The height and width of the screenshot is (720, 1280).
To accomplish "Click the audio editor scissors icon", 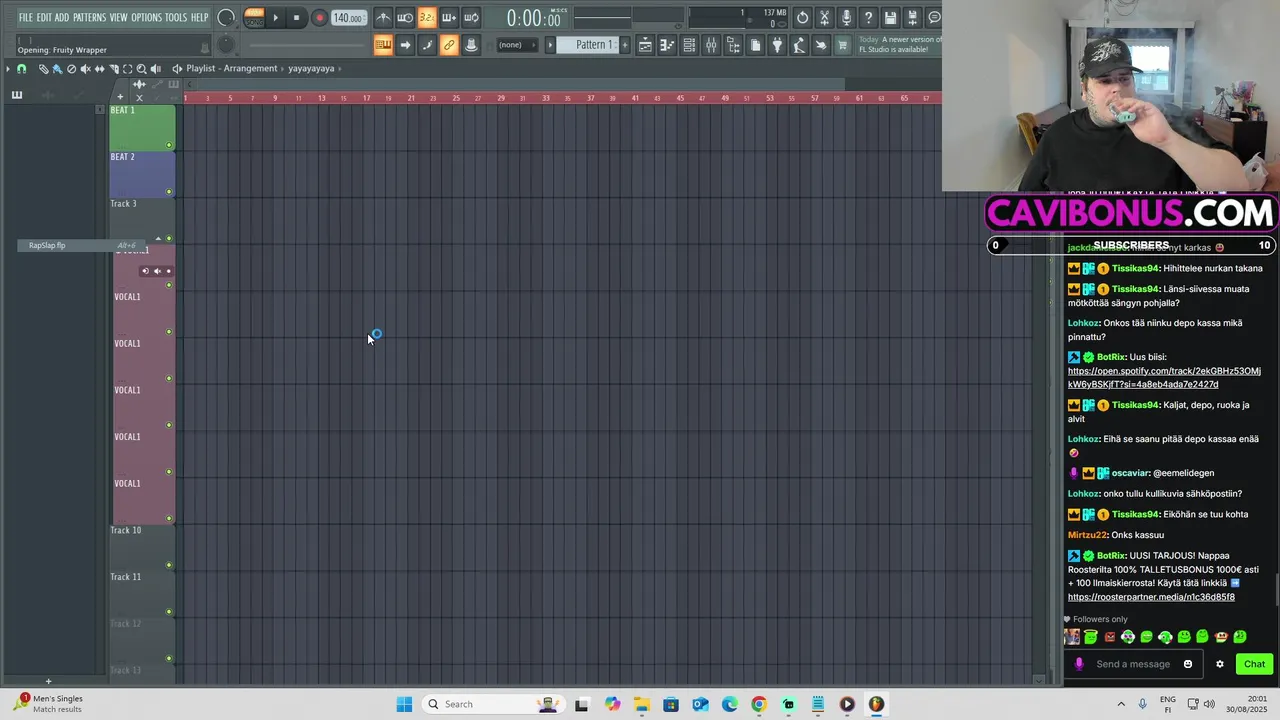I will (824, 17).
